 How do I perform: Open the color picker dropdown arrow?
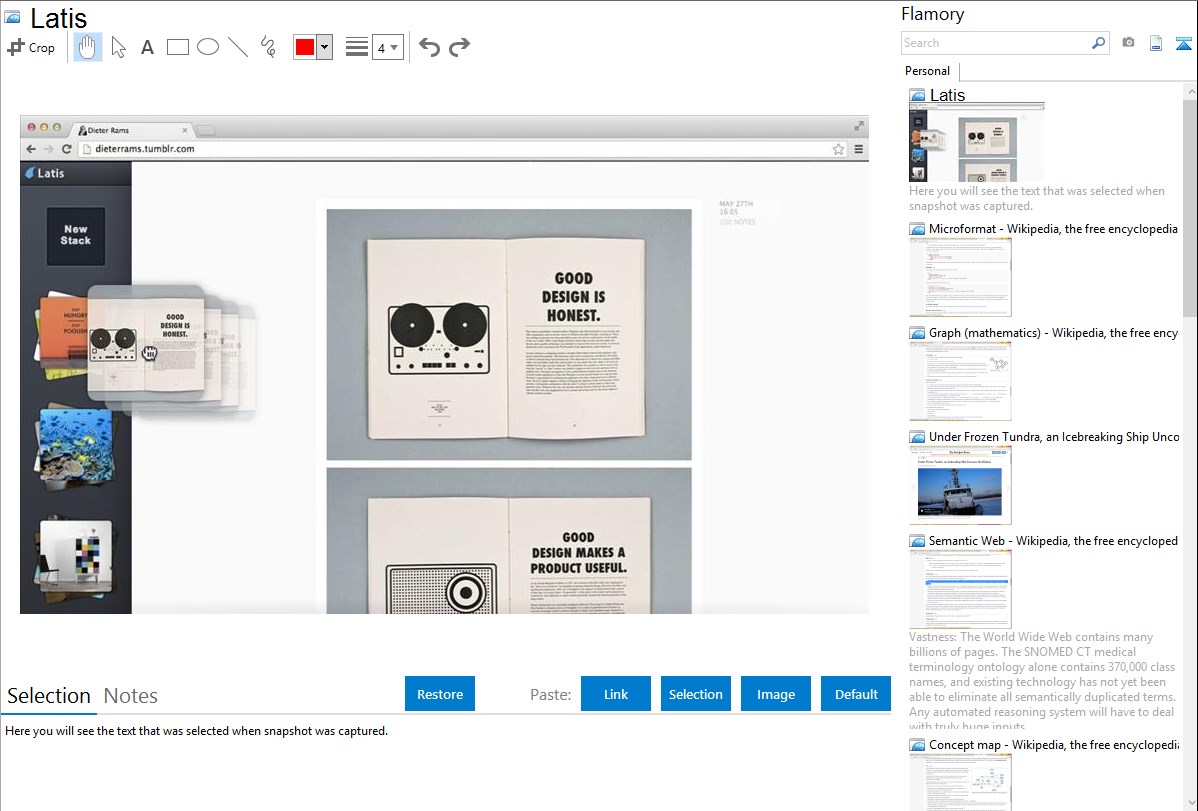(x=324, y=47)
